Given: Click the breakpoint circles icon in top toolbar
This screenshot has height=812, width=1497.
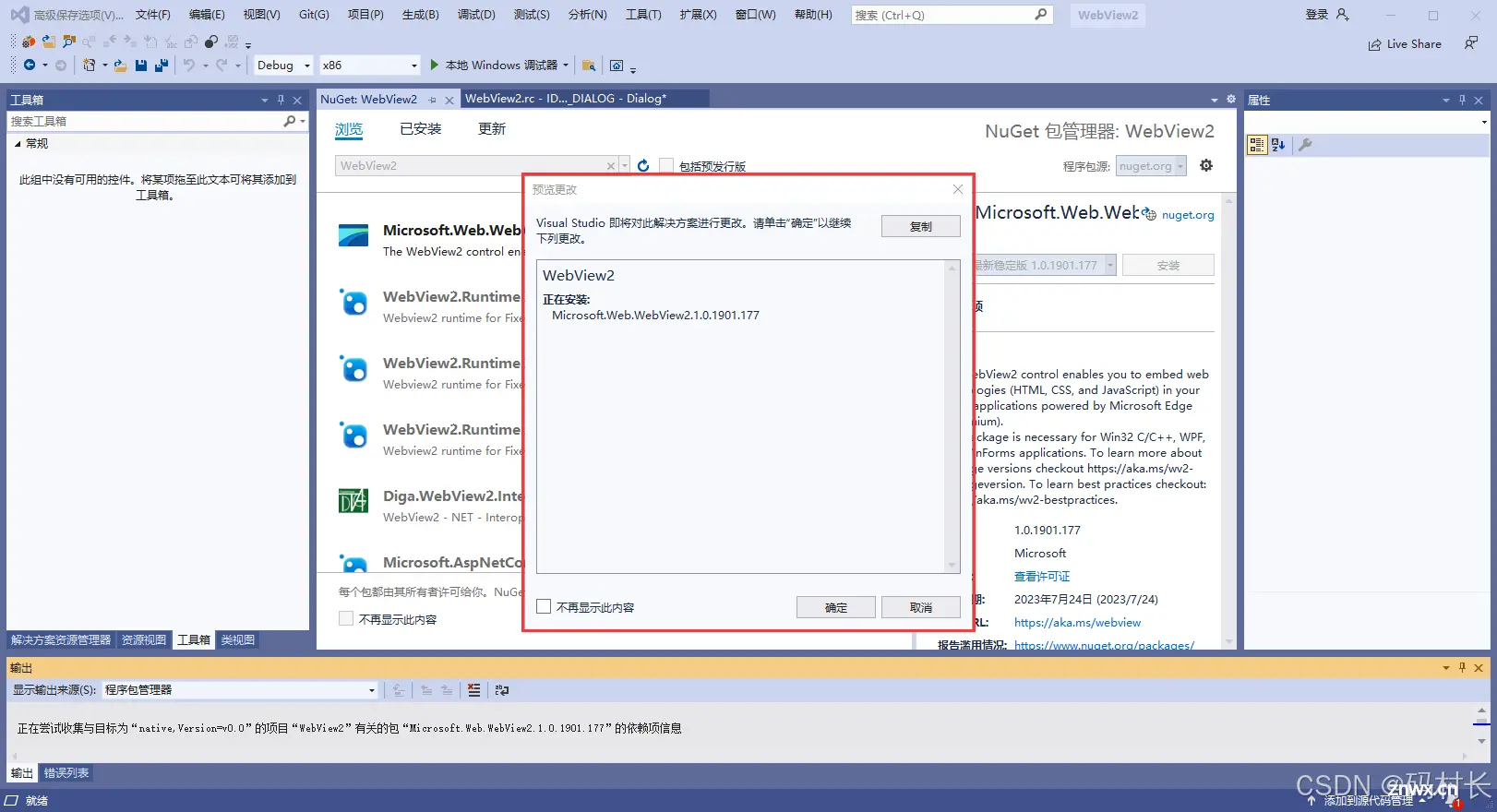Looking at the screenshot, I should coord(211,42).
